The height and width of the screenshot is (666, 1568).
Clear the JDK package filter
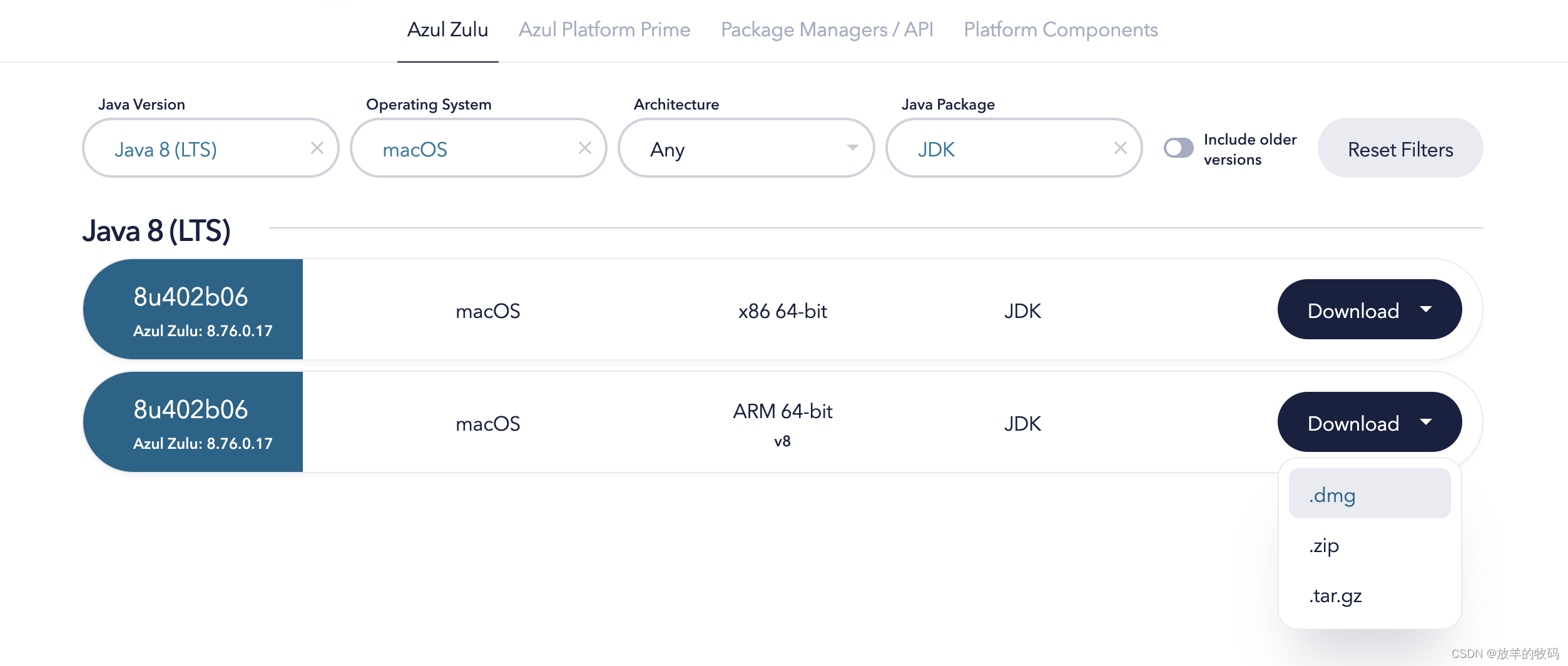click(x=1119, y=148)
